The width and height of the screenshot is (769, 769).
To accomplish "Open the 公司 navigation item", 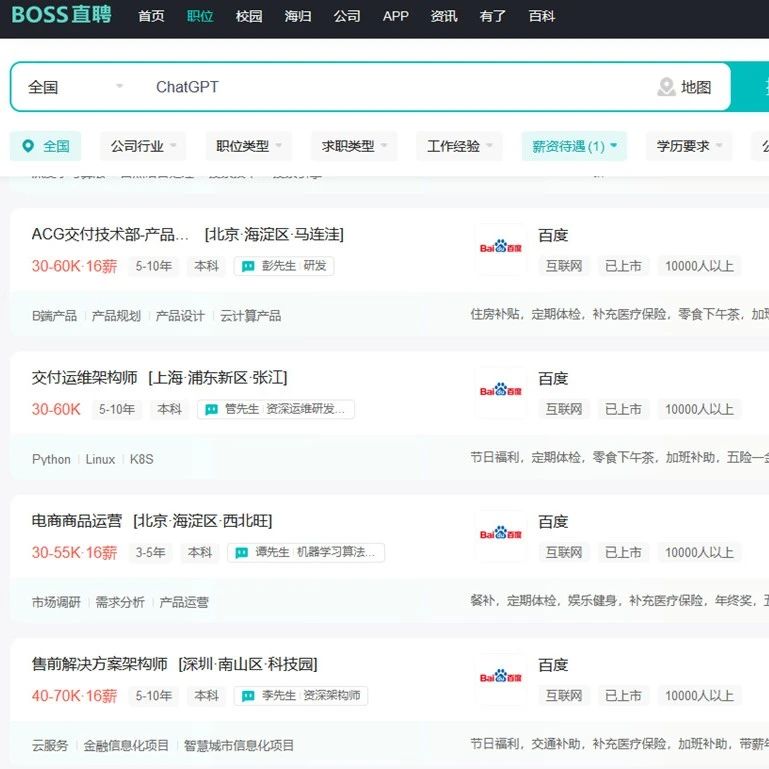I will click(347, 16).
